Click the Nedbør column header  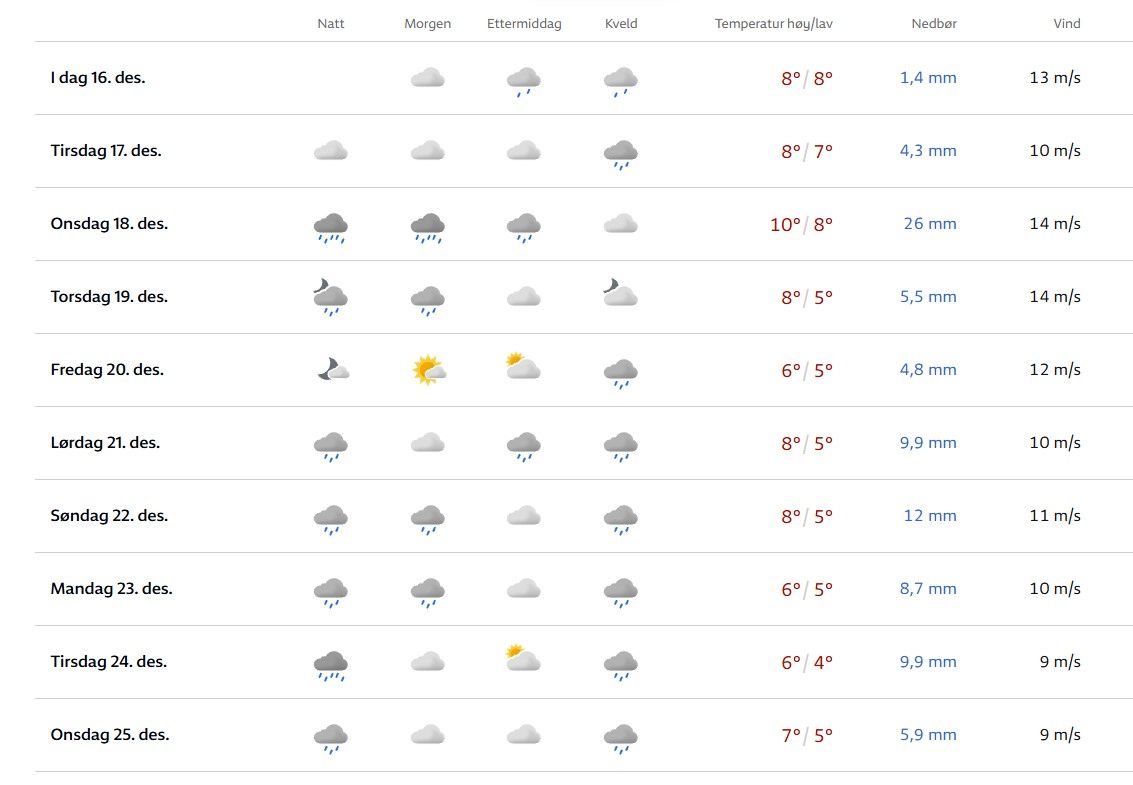pos(934,24)
